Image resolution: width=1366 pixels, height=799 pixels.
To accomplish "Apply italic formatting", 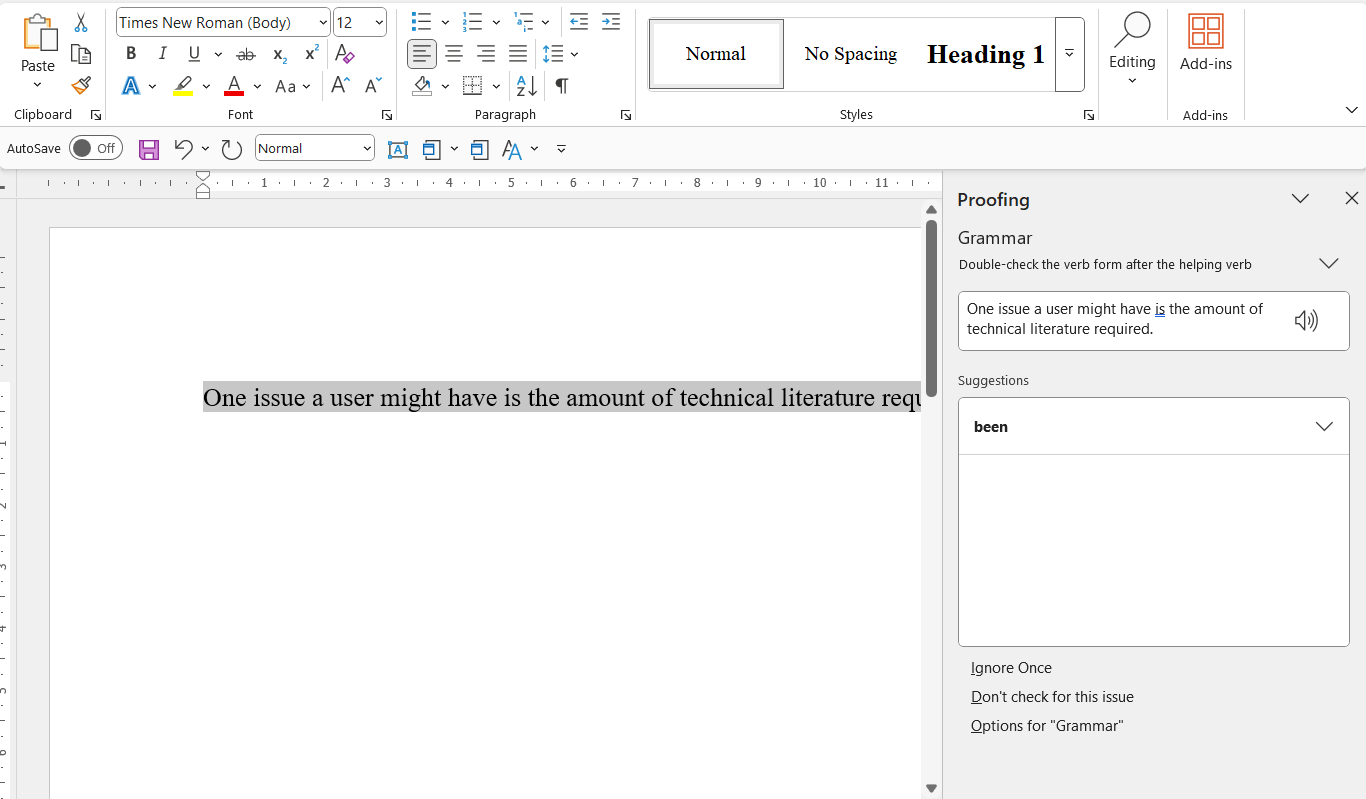I will pos(163,53).
